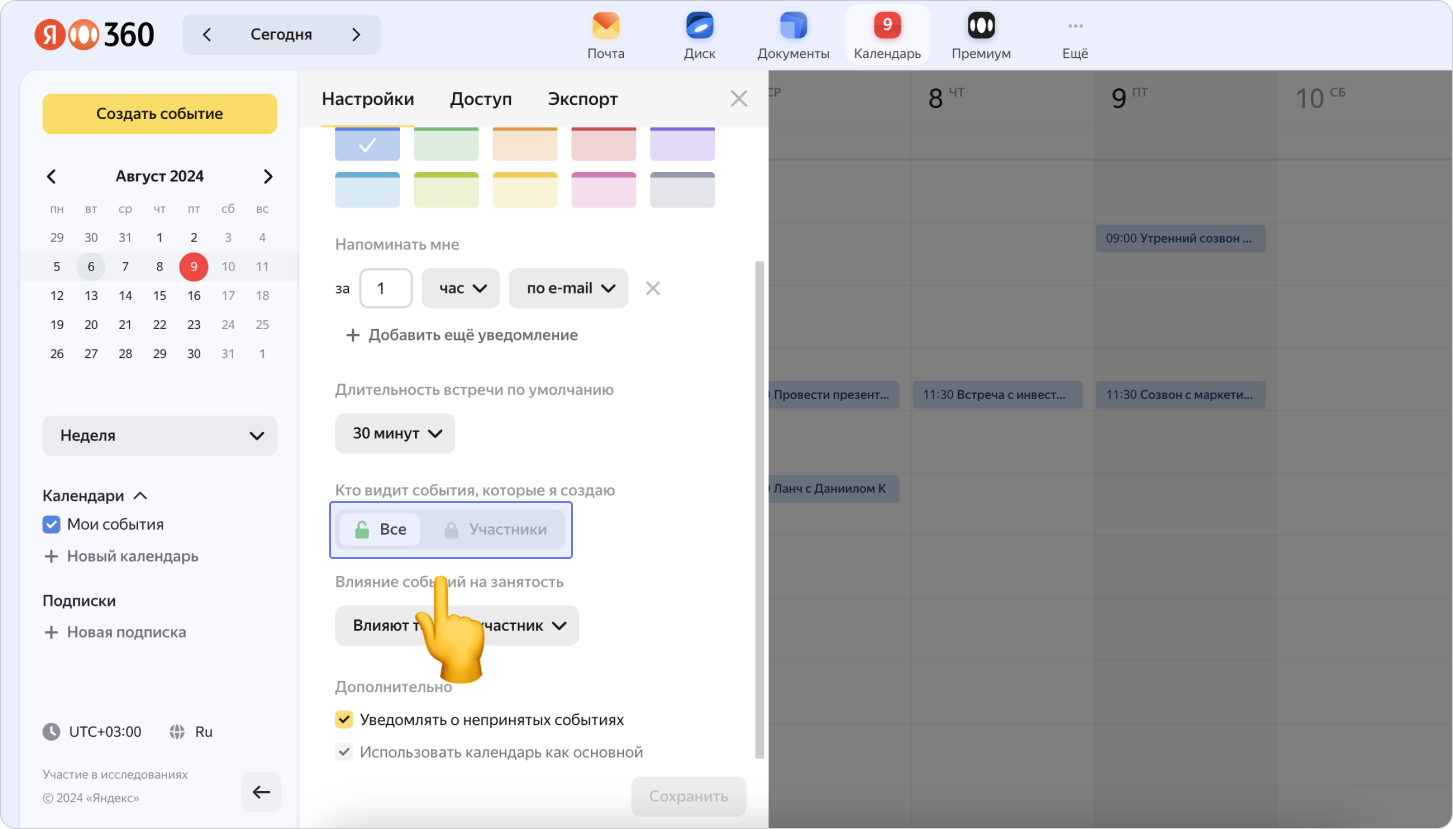This screenshot has height=829, width=1453.
Task: Open the час time unit dropdown
Action: click(461, 288)
